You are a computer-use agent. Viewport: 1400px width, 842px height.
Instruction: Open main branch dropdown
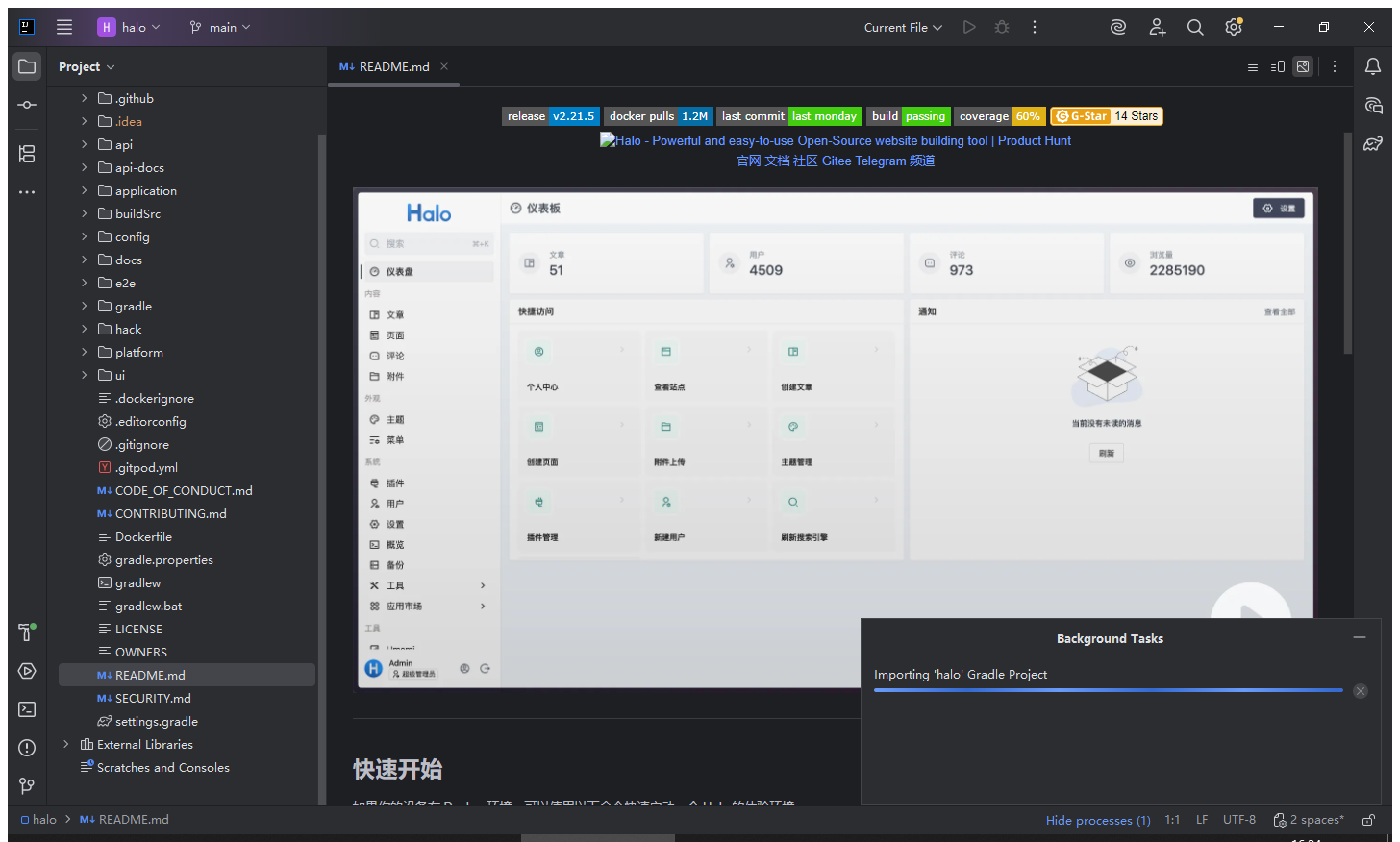coord(220,27)
